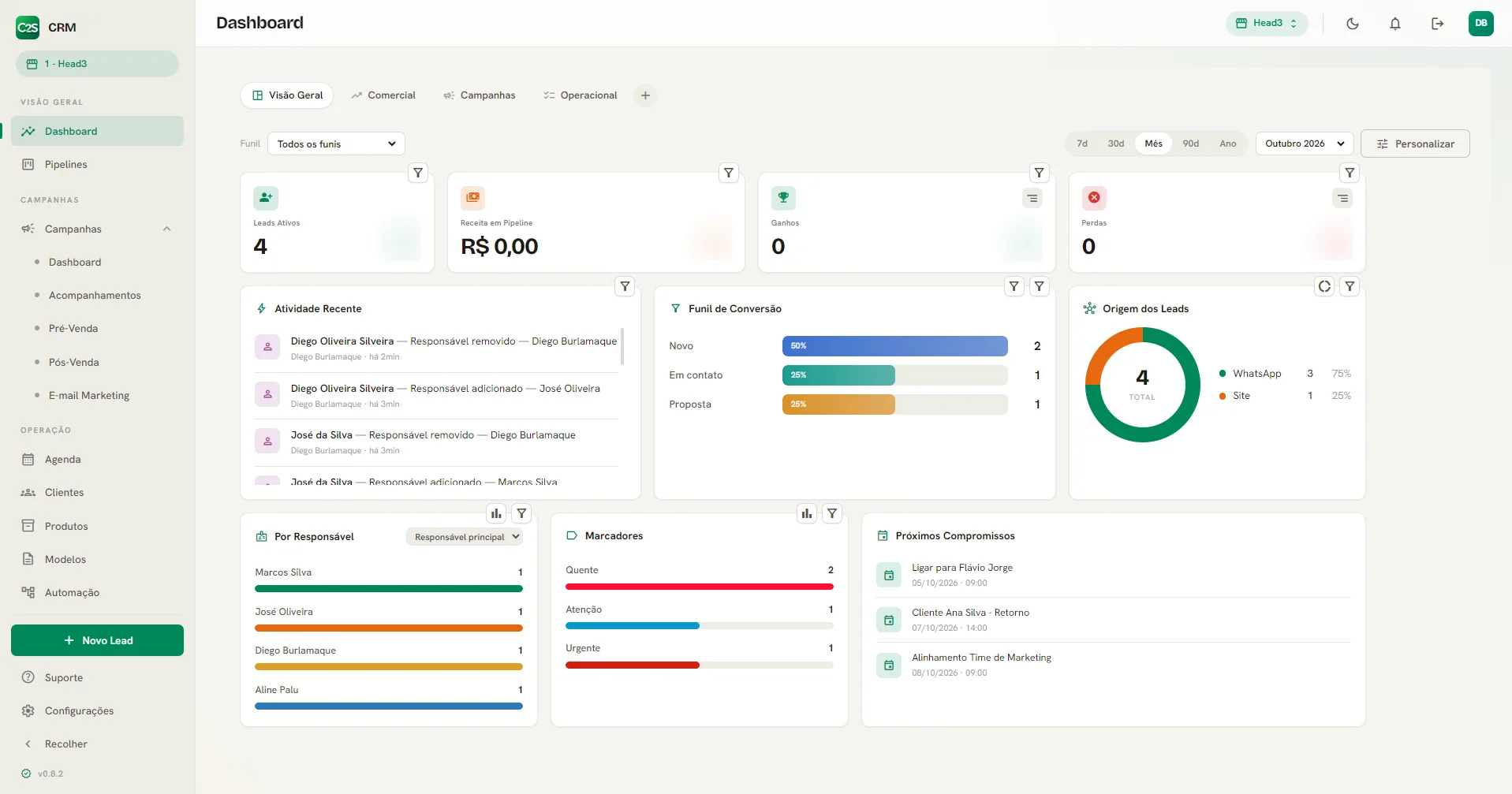1512x794 pixels.
Task: Switch to the Campanhas tab above the dashboard
Action: pyautogui.click(x=480, y=95)
